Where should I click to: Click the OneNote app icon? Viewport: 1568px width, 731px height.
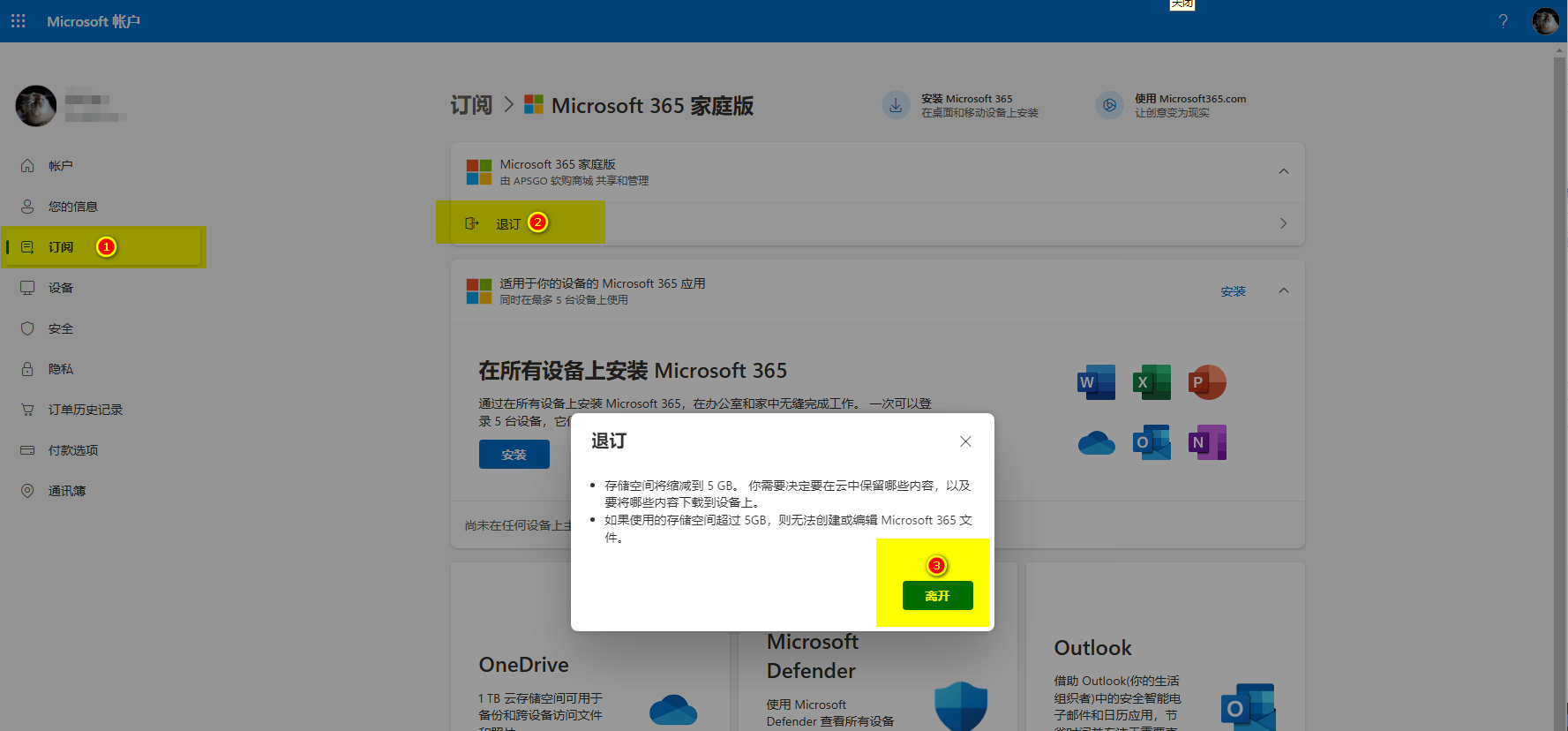pyautogui.click(x=1207, y=442)
